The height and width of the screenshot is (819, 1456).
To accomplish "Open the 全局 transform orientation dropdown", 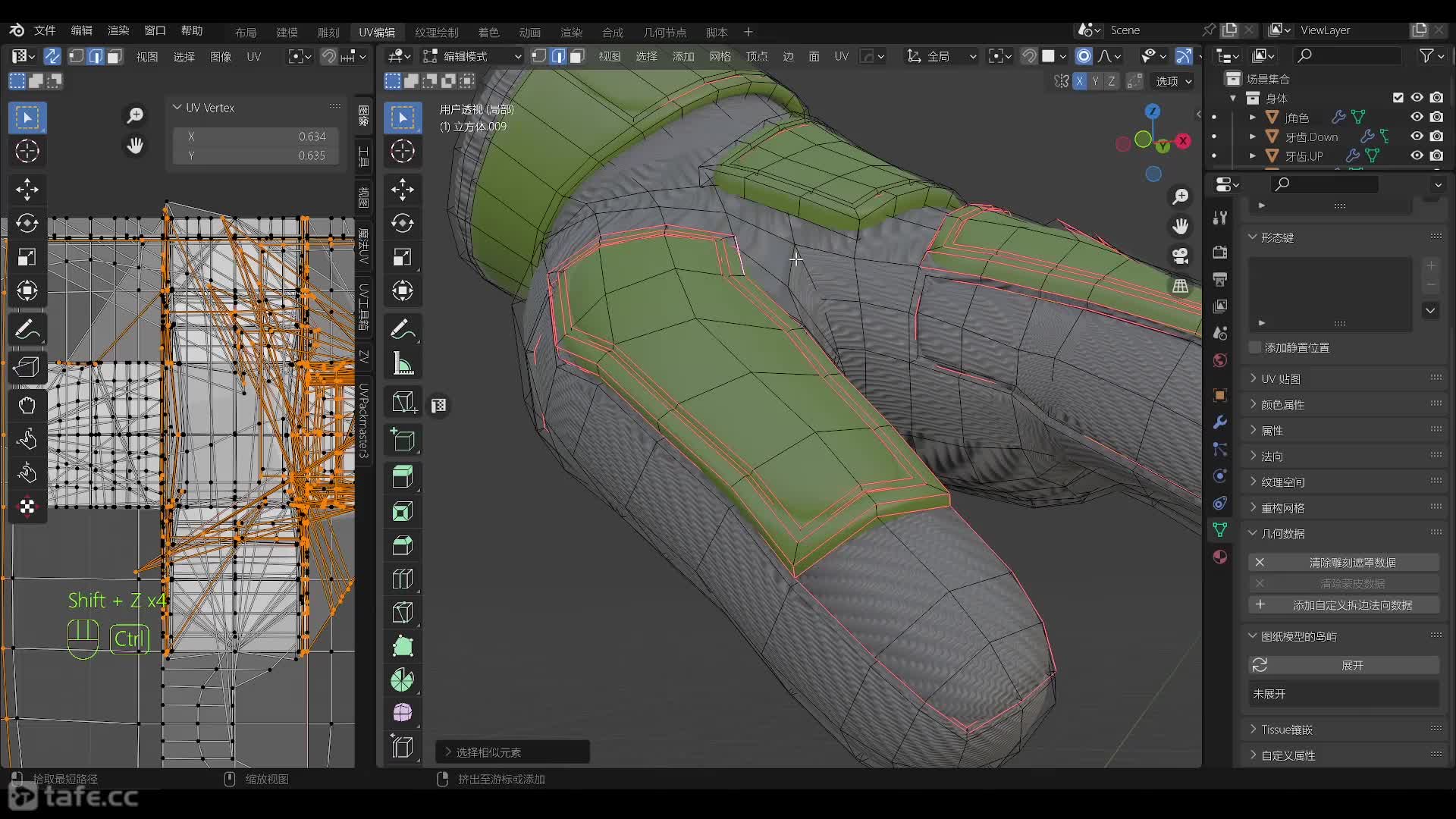I will pyautogui.click(x=941, y=56).
